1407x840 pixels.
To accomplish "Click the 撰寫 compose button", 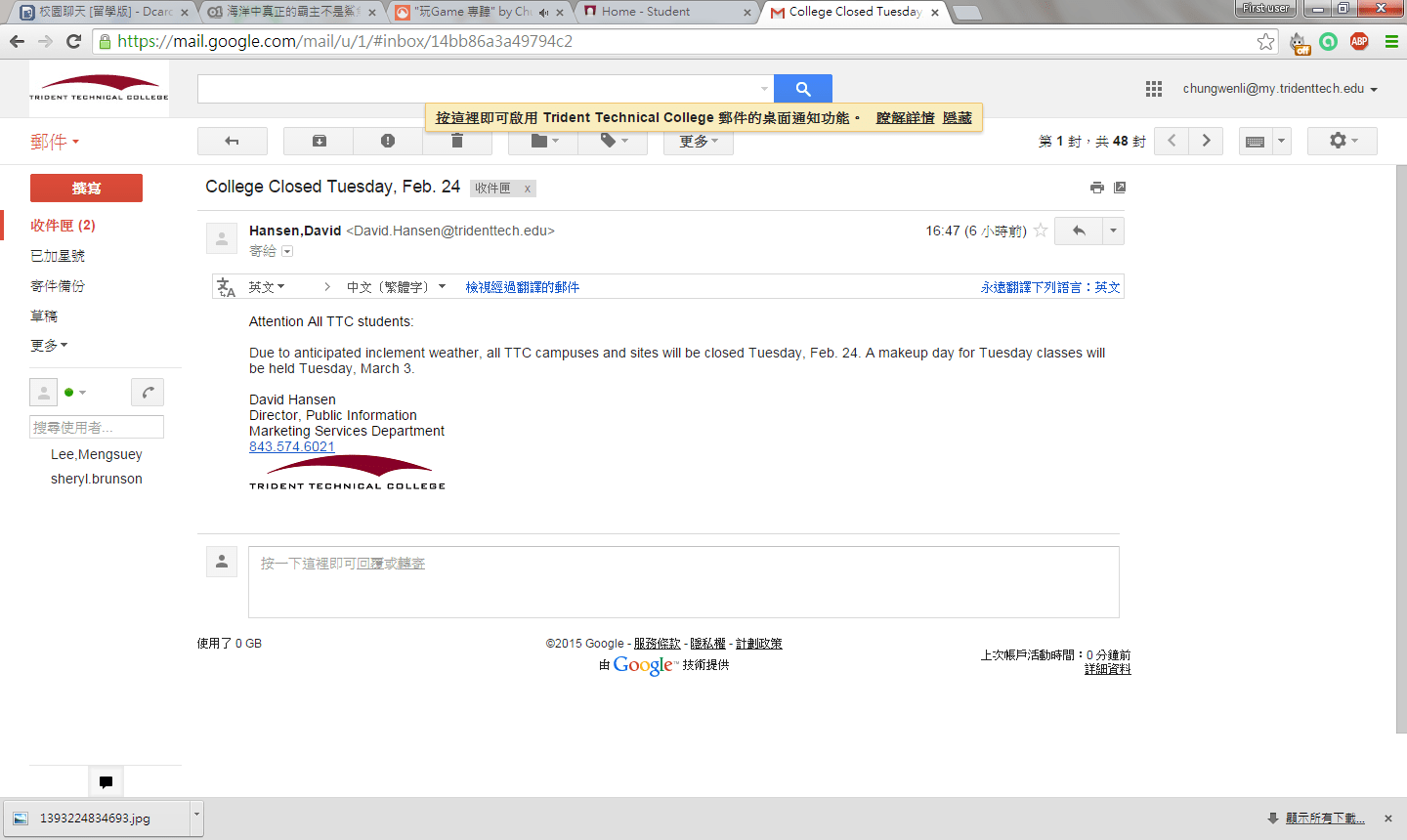I will pyautogui.click(x=86, y=188).
